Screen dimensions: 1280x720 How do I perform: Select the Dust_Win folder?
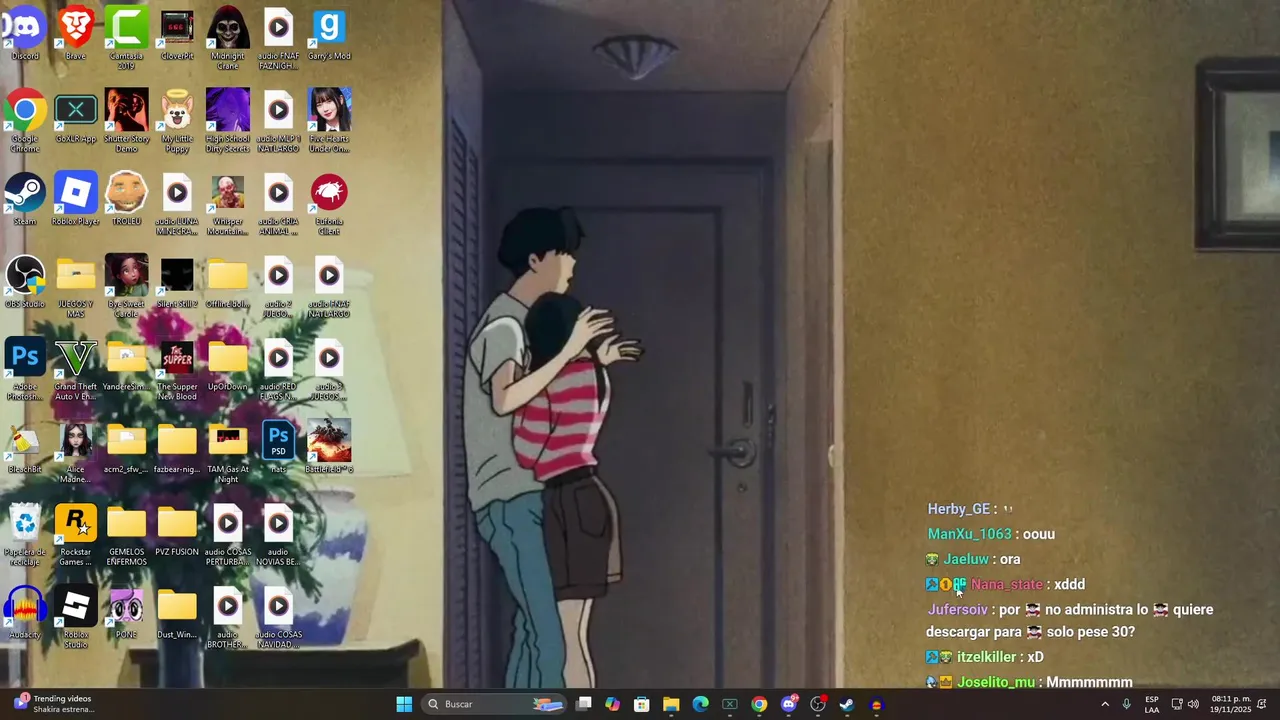point(177,614)
